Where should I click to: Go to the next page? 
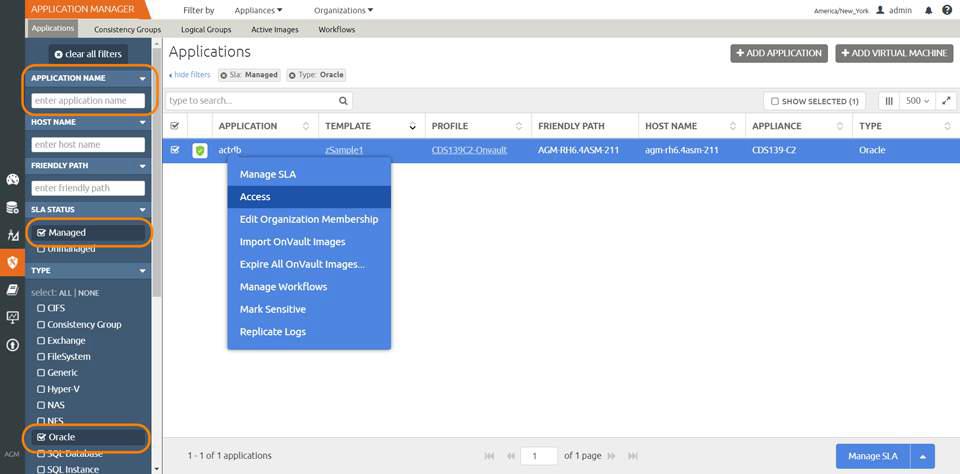pyautogui.click(x=612, y=456)
